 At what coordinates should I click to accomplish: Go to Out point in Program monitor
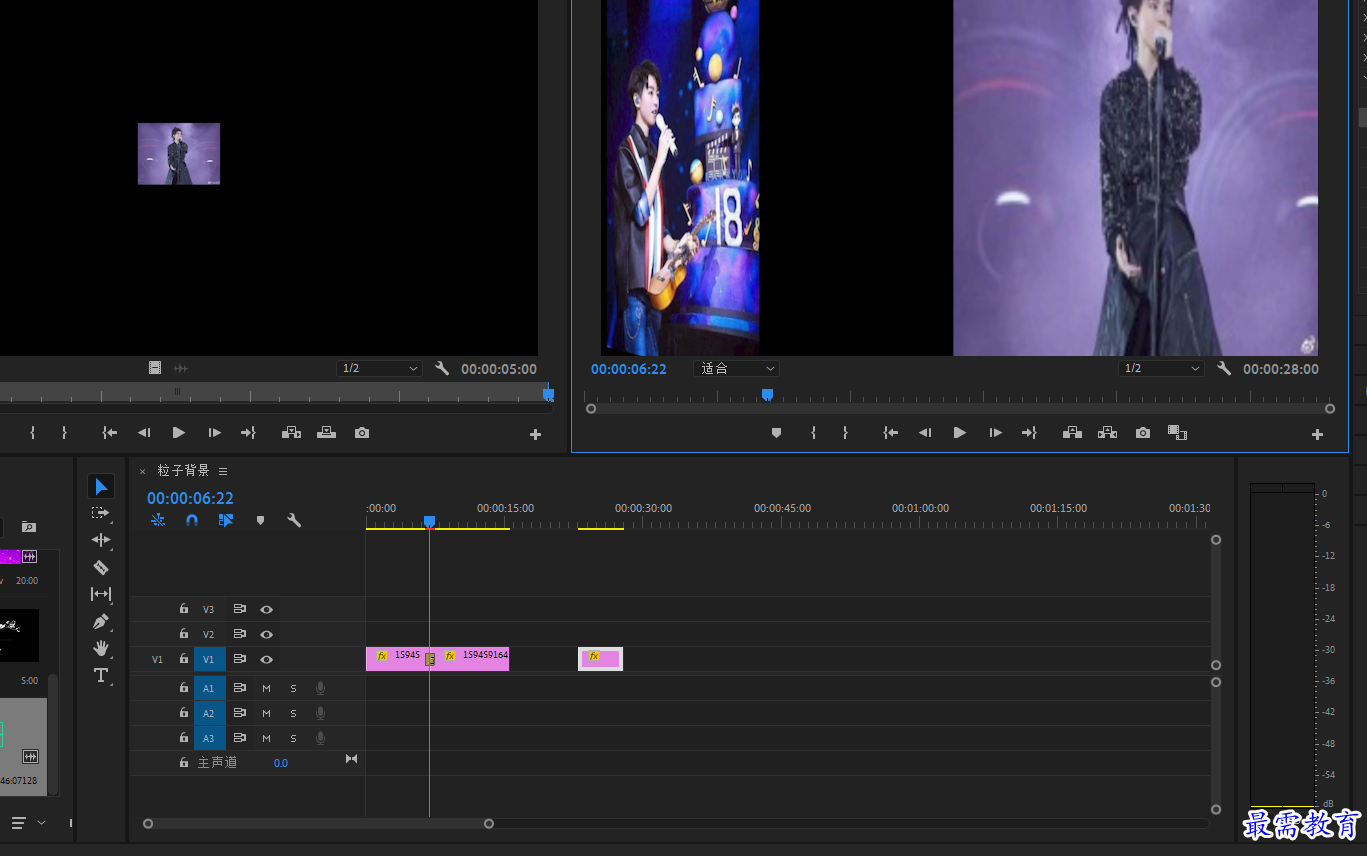click(1029, 433)
